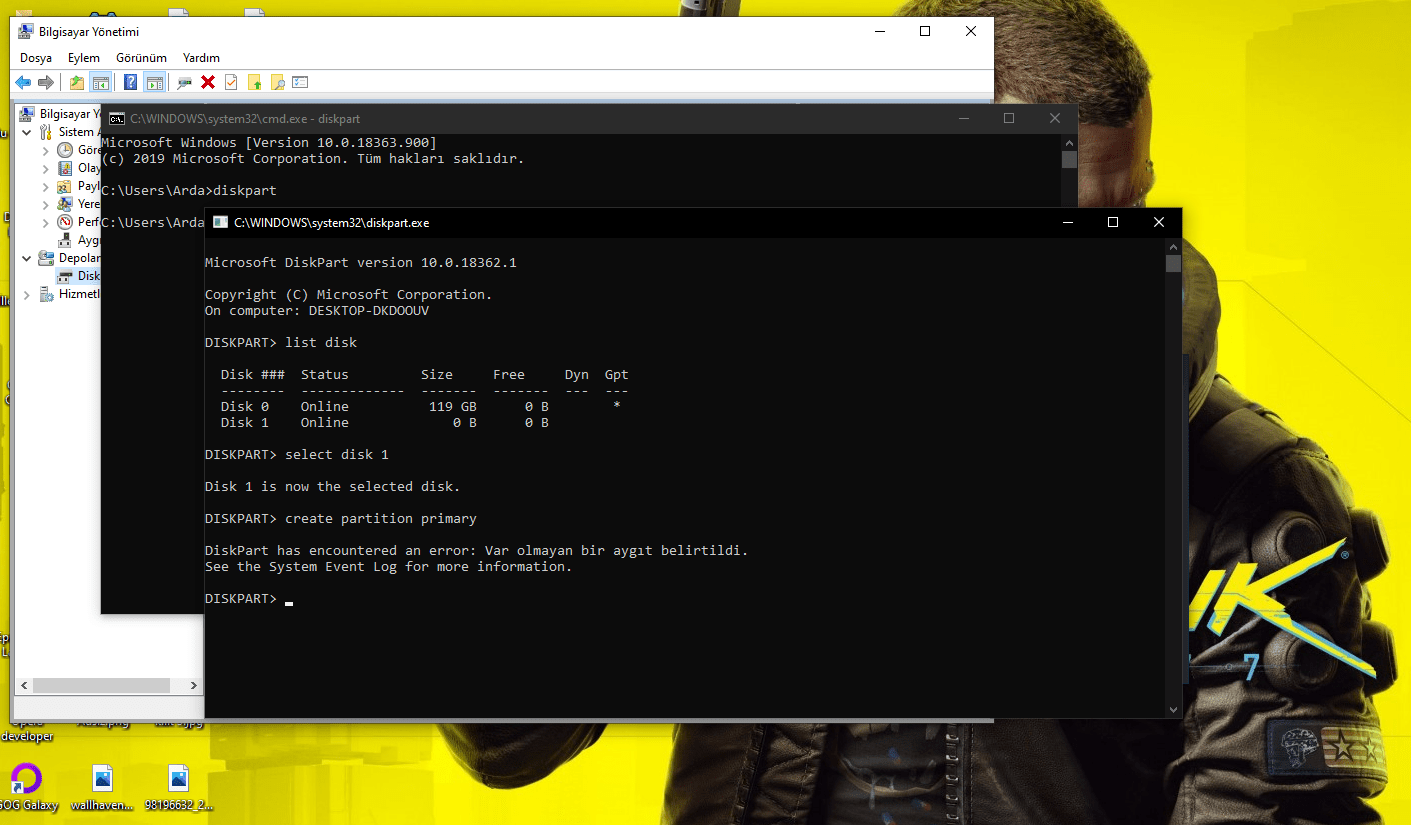Click the "DISKPART> list disk" line
1411x825 pixels.
point(281,343)
